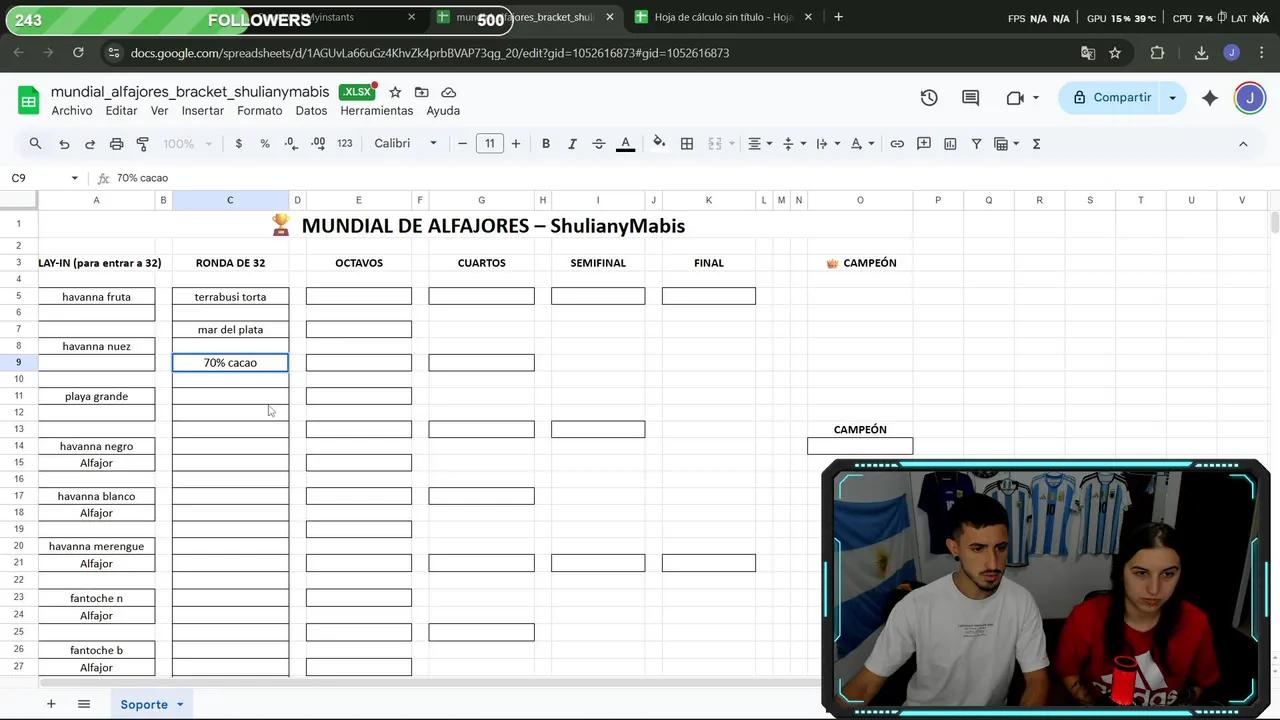Viewport: 1280px width, 720px height.
Task: Click the font size field showing 11
Action: click(x=490, y=144)
